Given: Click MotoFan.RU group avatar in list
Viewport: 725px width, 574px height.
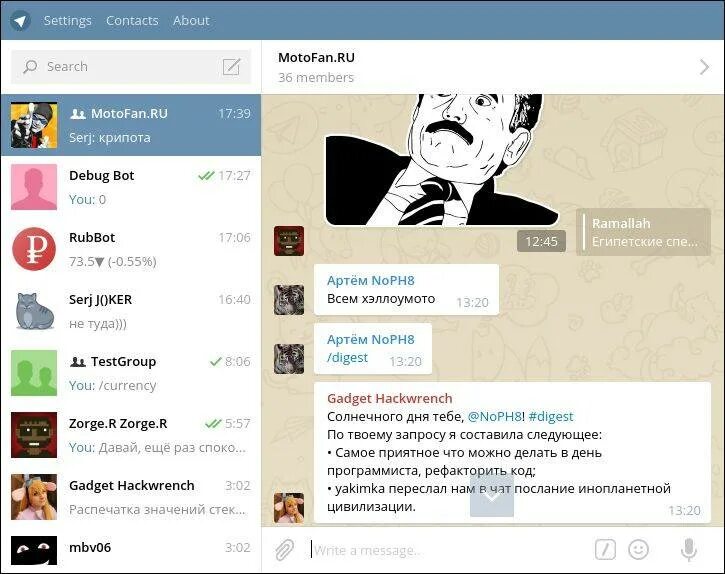Looking at the screenshot, I should tap(34, 125).
